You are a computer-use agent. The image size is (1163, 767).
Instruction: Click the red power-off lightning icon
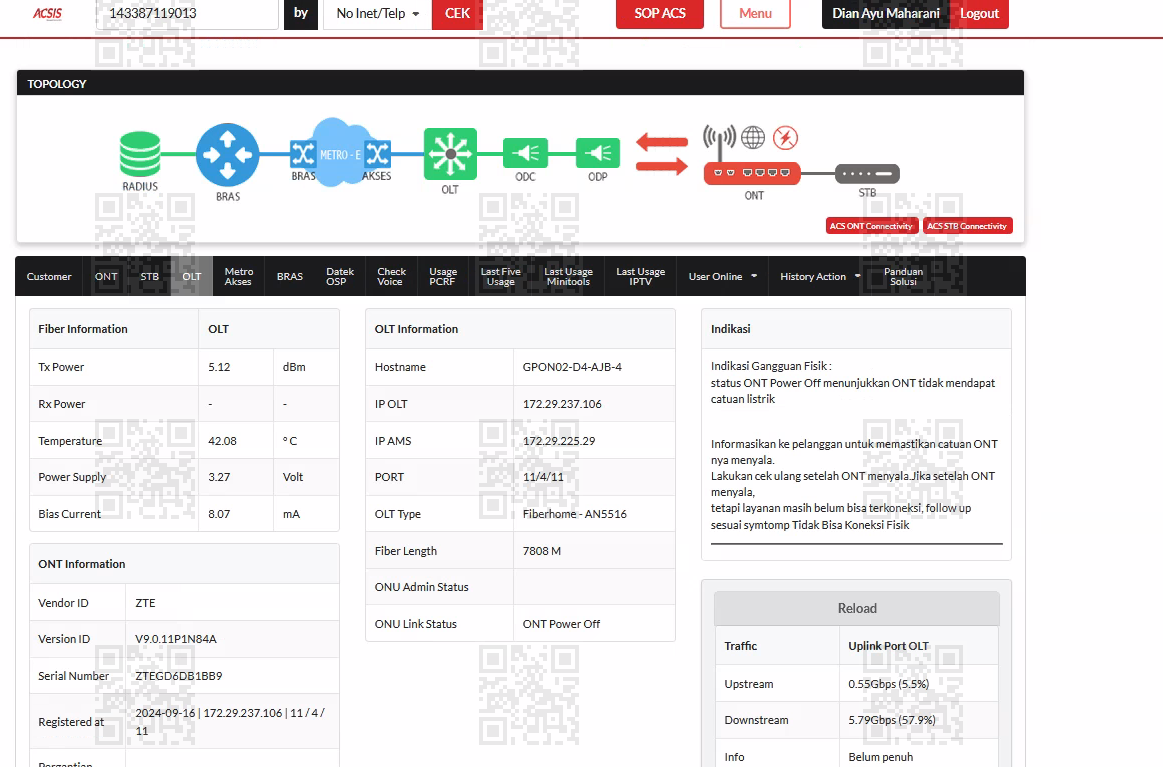(785, 137)
